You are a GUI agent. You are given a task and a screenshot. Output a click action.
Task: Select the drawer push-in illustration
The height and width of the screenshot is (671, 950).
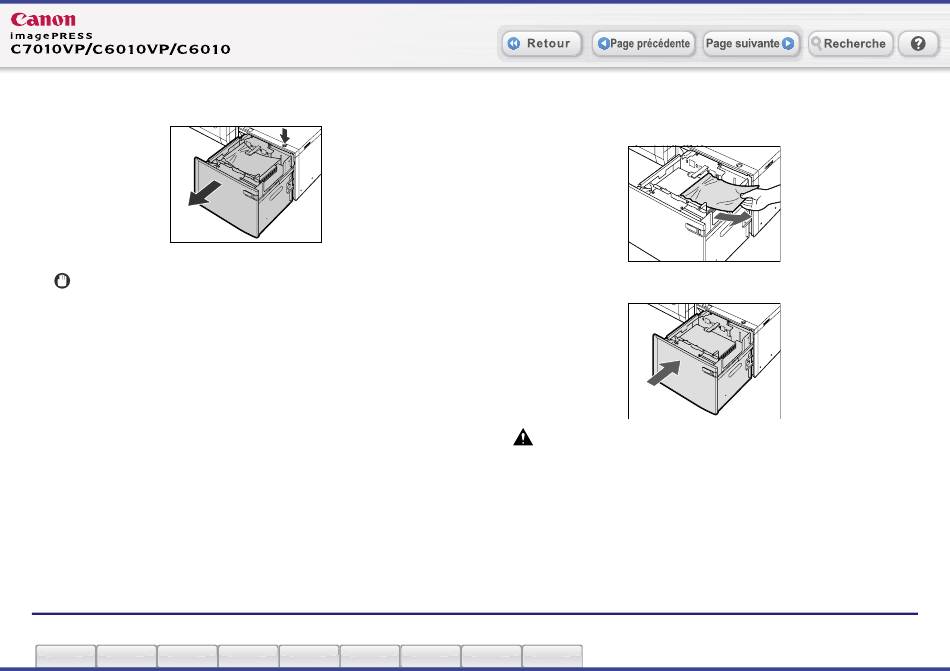pos(703,361)
